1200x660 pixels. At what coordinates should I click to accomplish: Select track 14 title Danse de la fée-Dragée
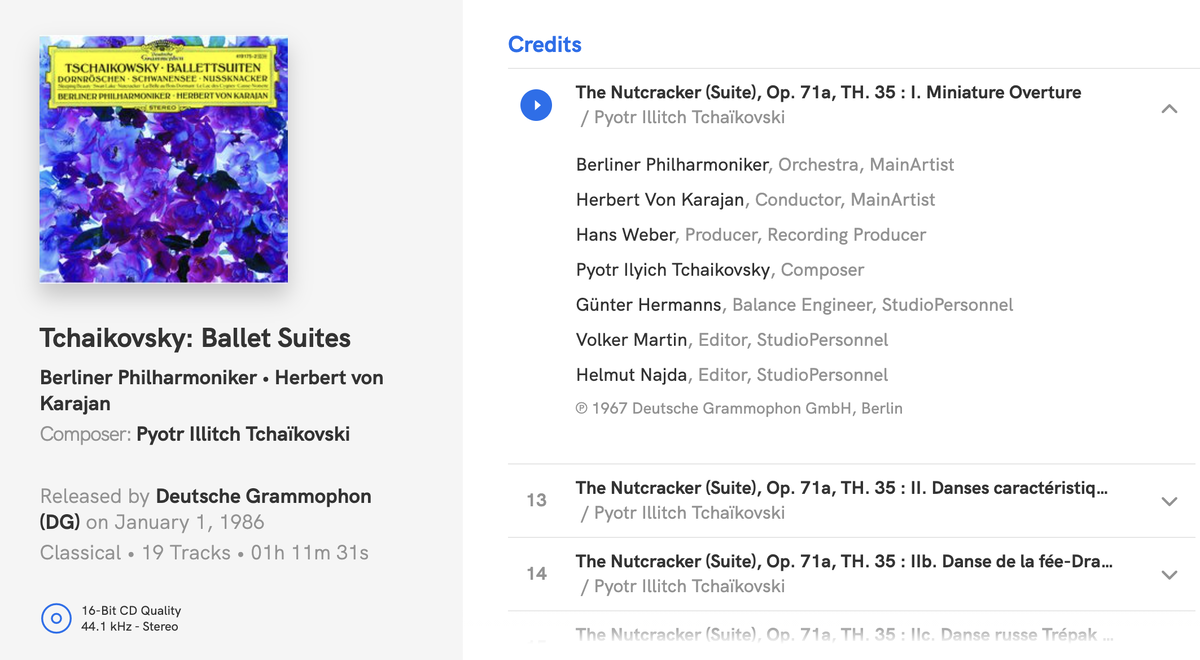click(844, 561)
